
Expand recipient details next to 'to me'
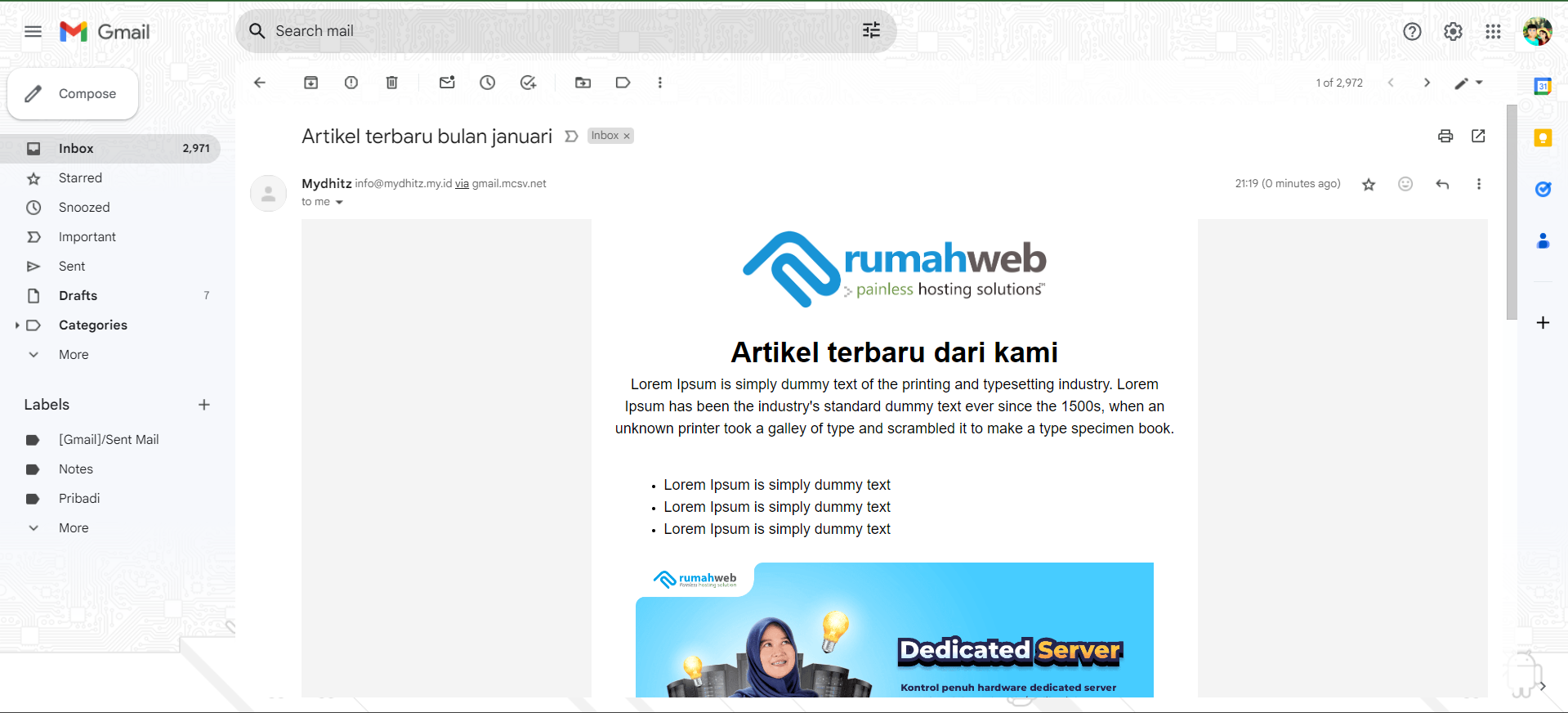click(x=339, y=203)
